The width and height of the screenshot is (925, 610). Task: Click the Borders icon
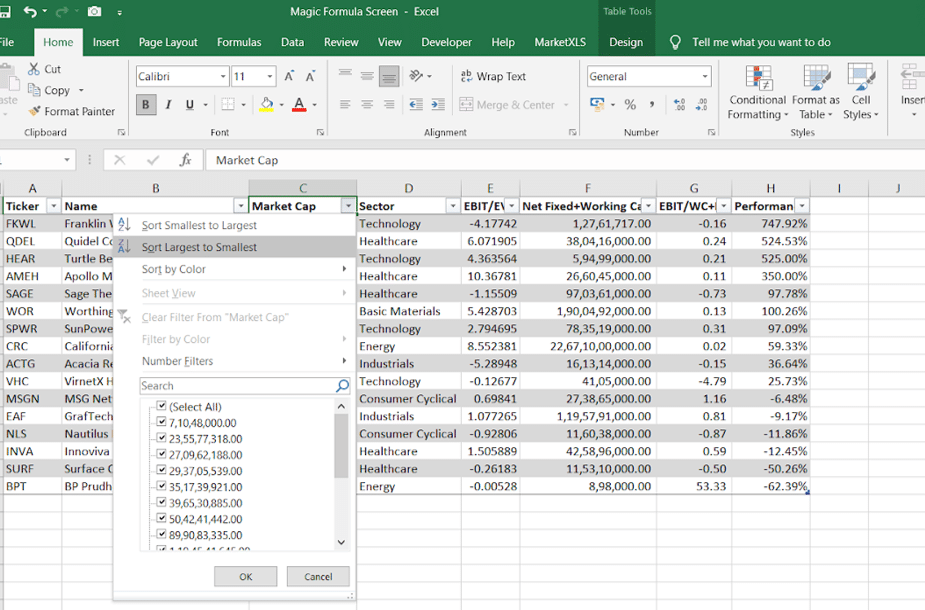coord(228,104)
